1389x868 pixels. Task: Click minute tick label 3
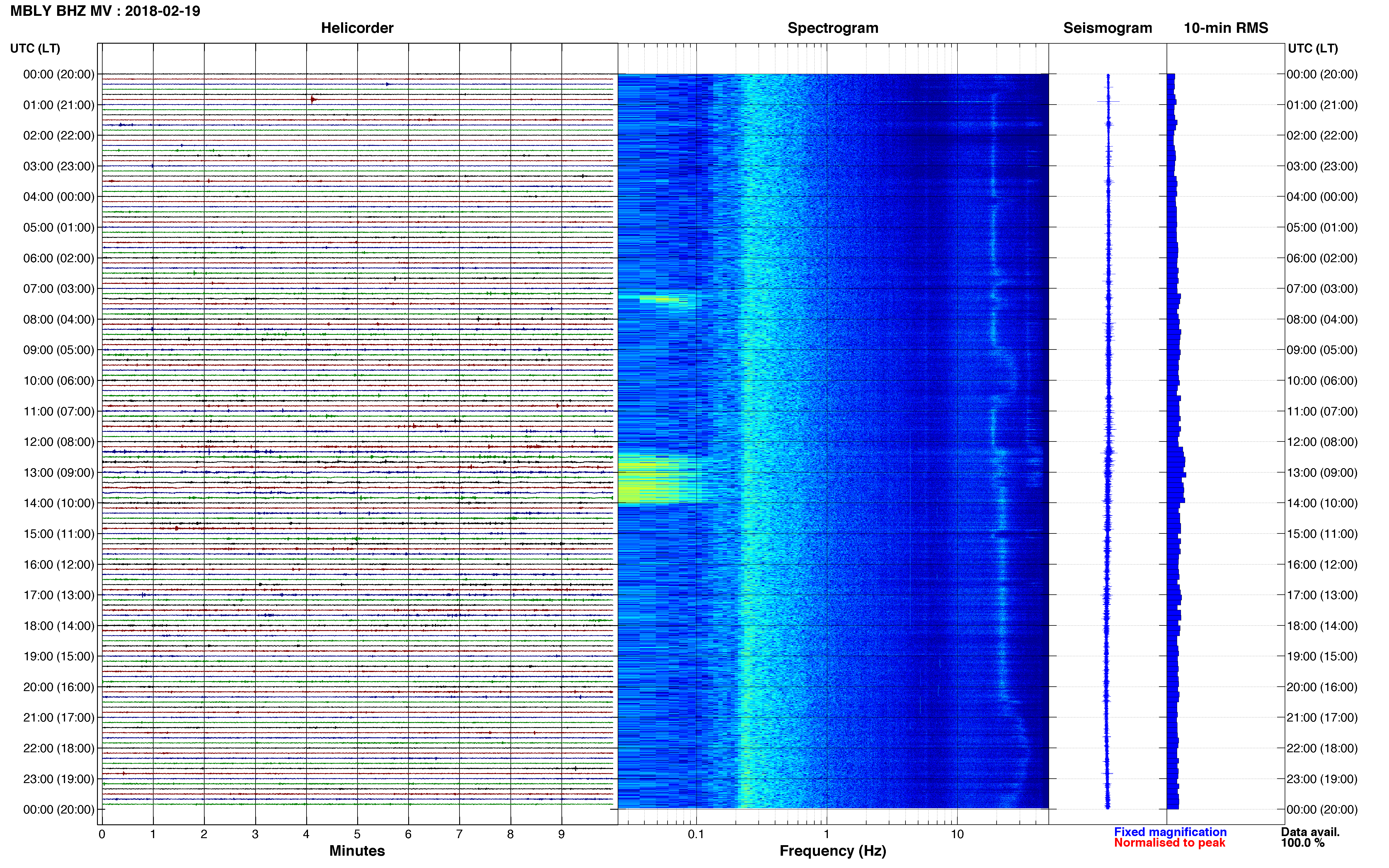click(255, 834)
